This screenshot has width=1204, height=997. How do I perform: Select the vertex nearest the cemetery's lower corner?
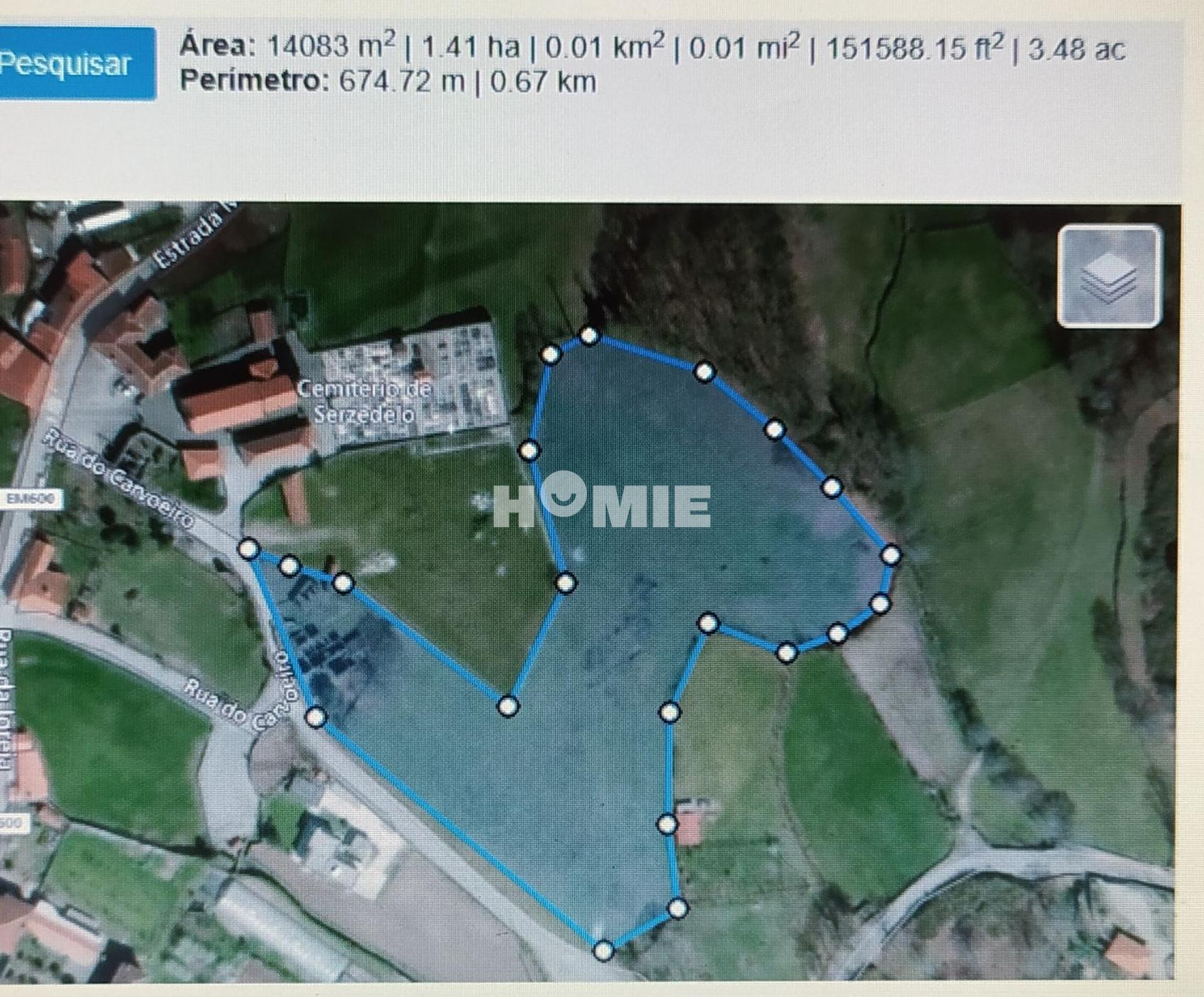(529, 450)
